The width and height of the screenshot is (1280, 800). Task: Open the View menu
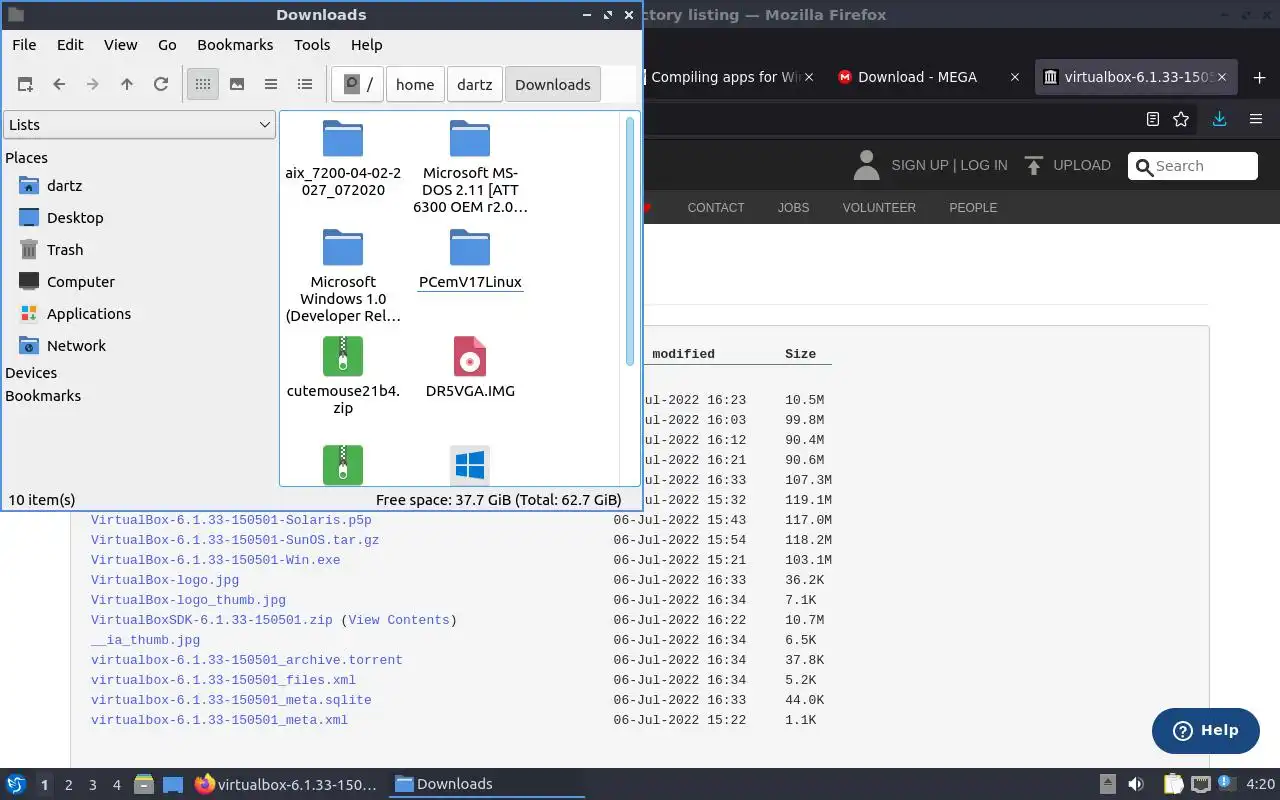[x=121, y=45]
